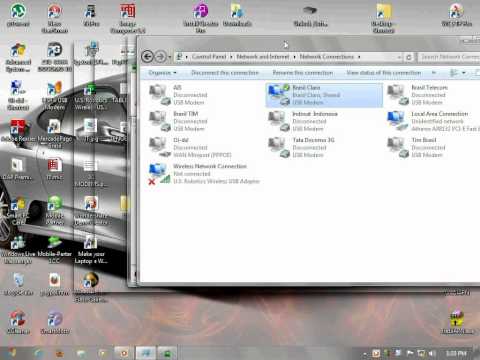Viewport: 480px width, 360px height.
Task: Open the Mercado Pago desktop shortcut
Action: 54,134
